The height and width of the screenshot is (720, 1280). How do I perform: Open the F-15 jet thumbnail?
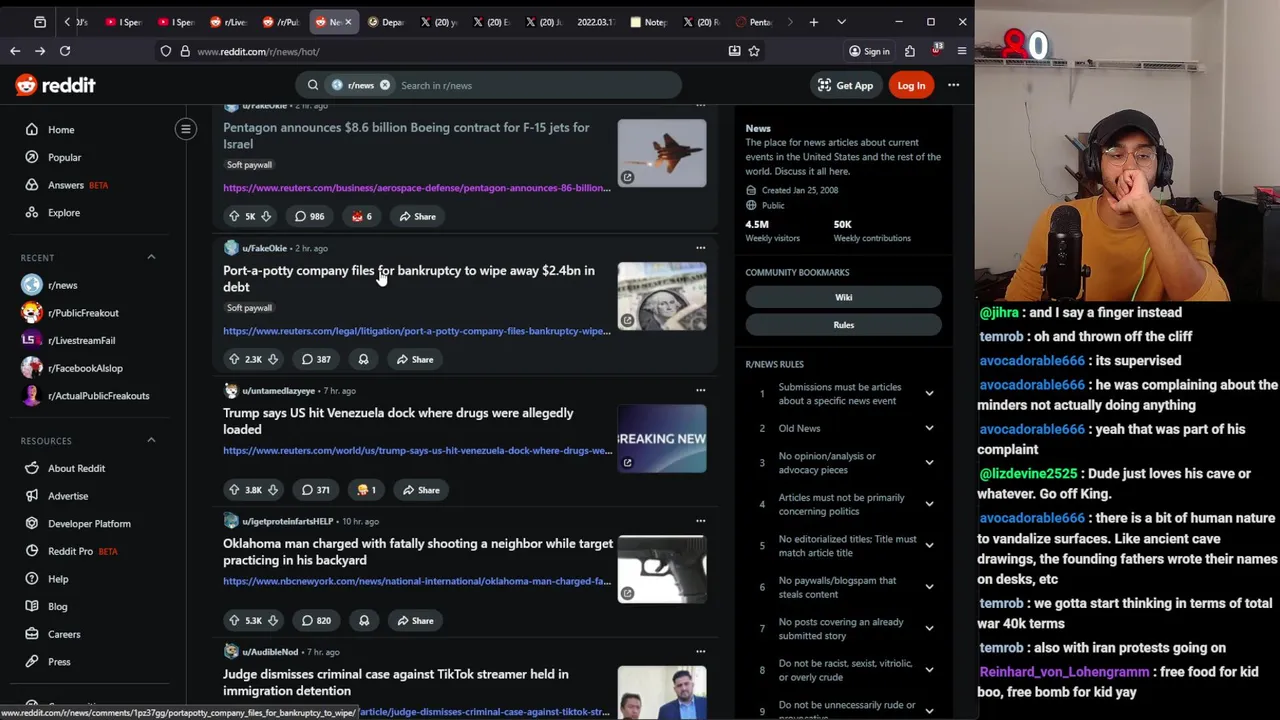(x=661, y=153)
